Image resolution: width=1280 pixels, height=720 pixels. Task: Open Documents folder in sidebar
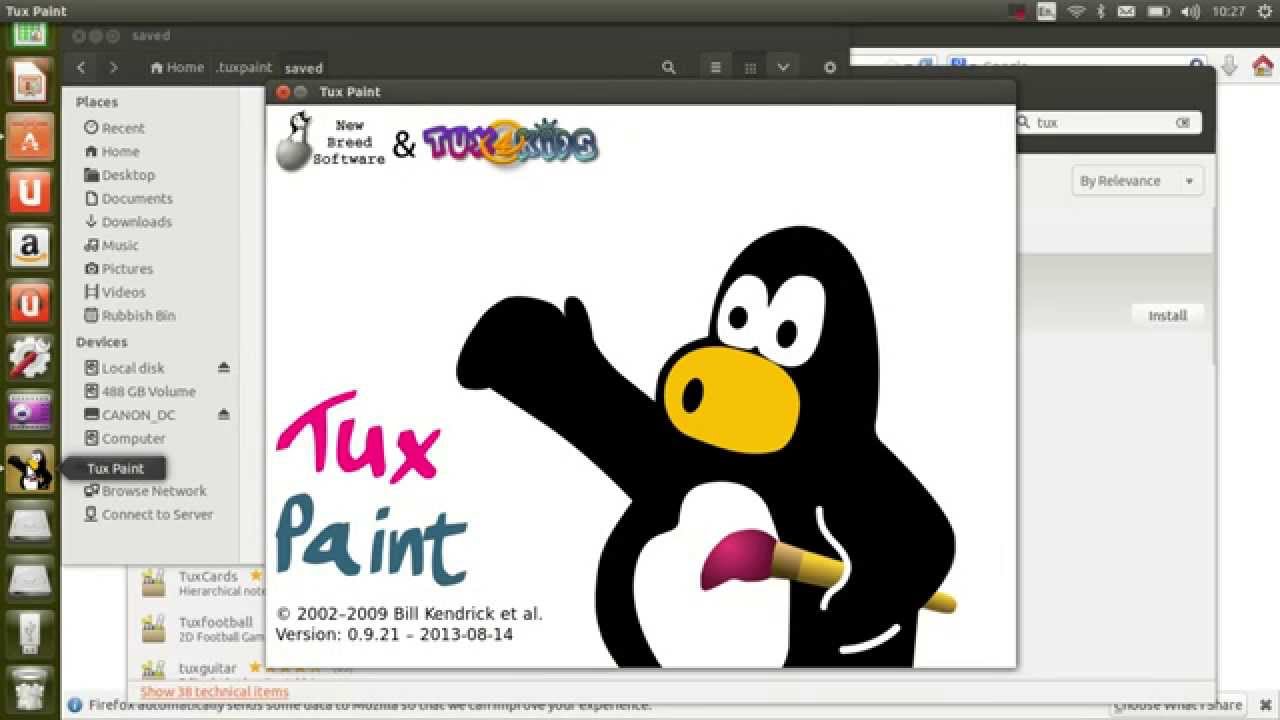coord(127,198)
